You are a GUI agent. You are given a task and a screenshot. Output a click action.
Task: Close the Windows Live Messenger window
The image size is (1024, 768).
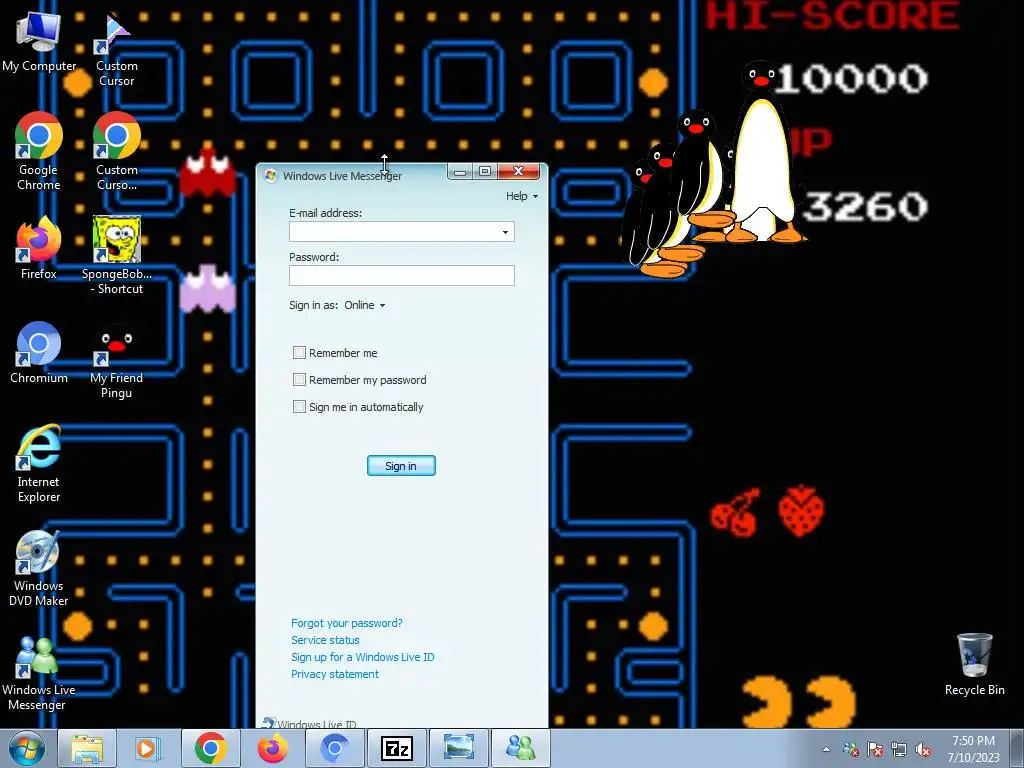(x=519, y=171)
